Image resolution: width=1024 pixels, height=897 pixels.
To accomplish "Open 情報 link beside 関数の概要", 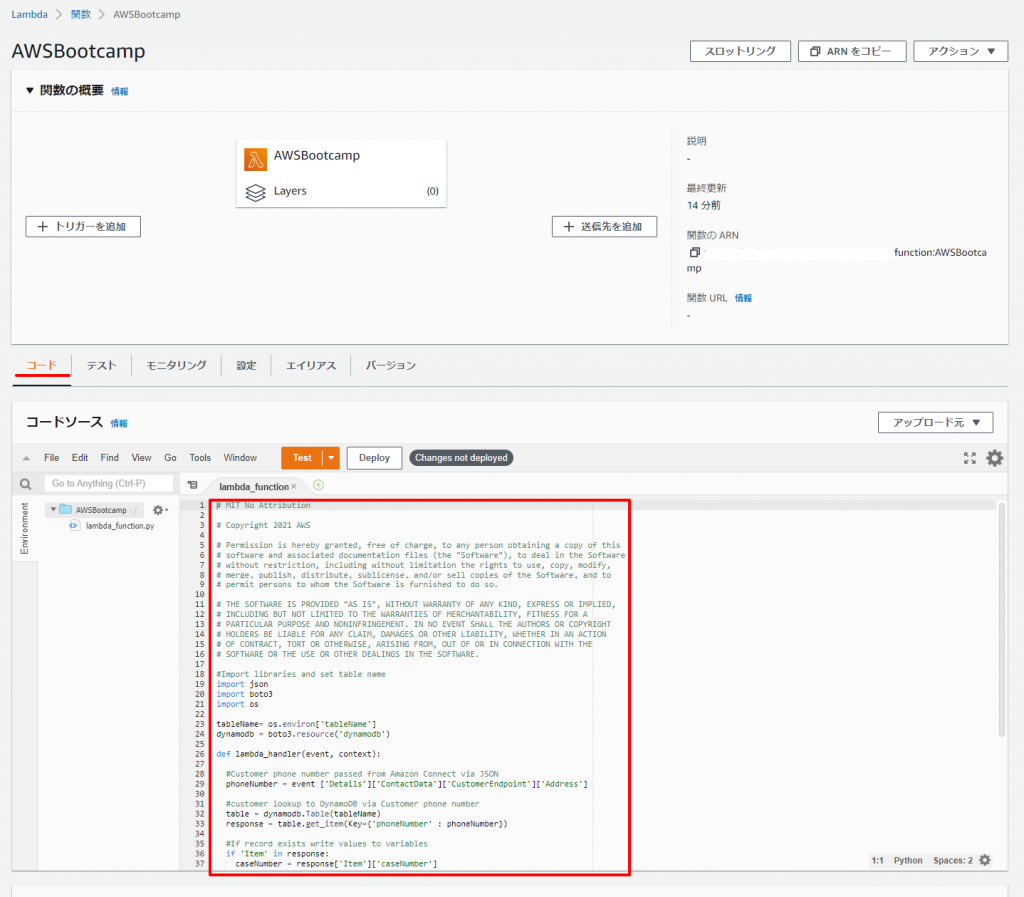I will point(120,91).
